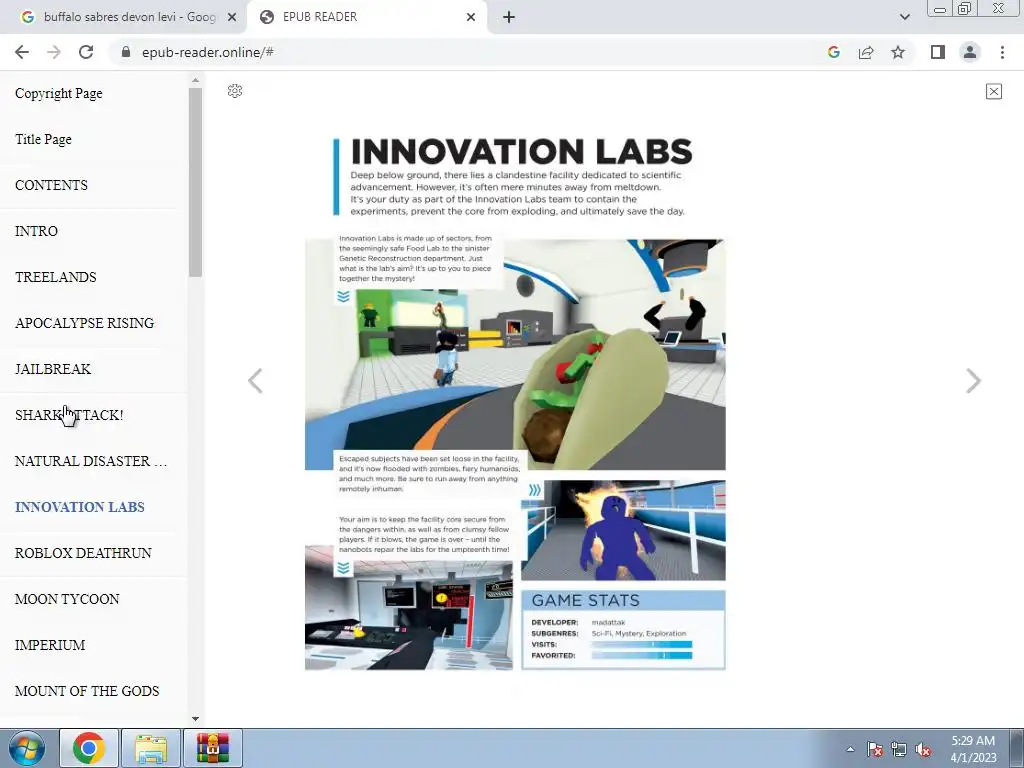Screen dimensions: 1024x768
Task: Open the reader settings gear icon
Action: click(x=235, y=91)
